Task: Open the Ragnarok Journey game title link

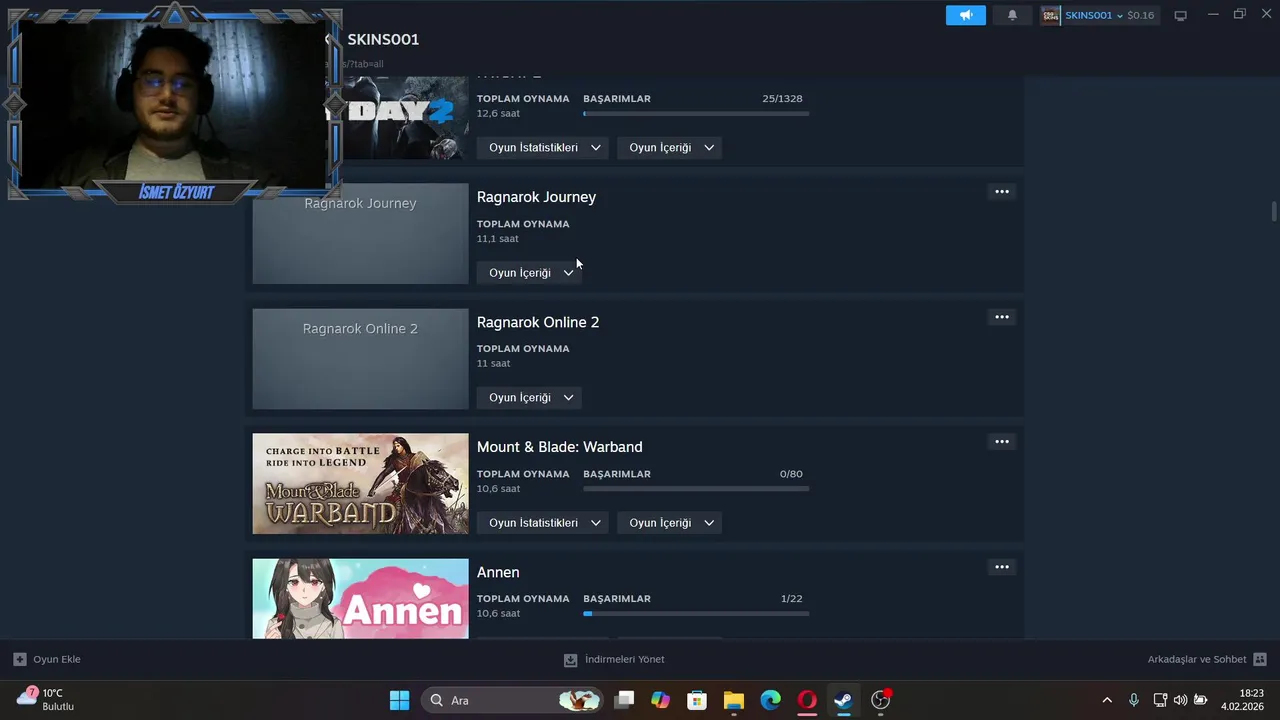Action: (x=536, y=197)
